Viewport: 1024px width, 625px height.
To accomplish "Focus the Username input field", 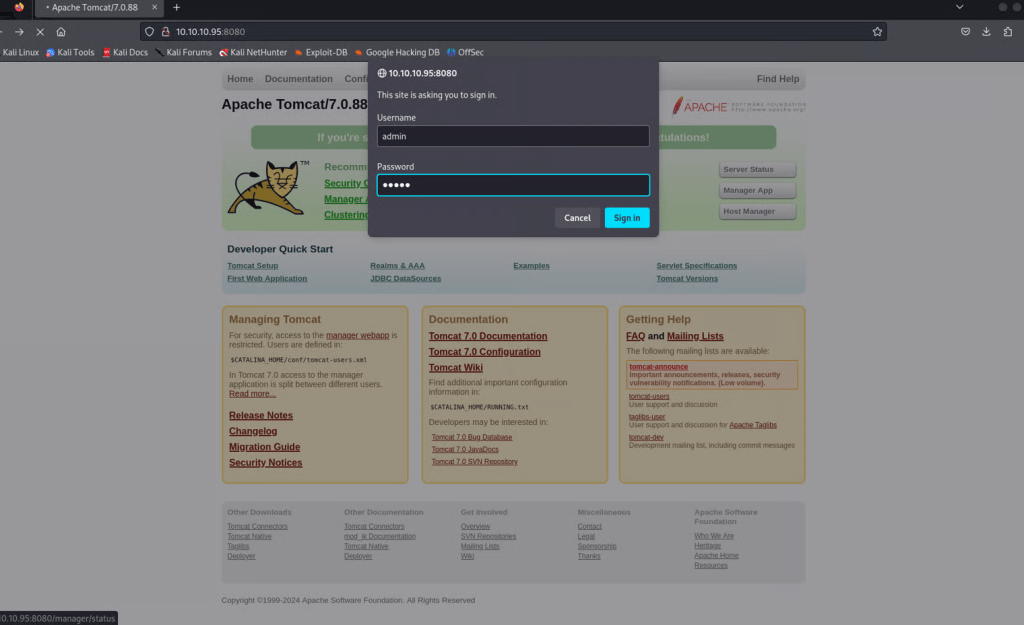I will point(513,136).
